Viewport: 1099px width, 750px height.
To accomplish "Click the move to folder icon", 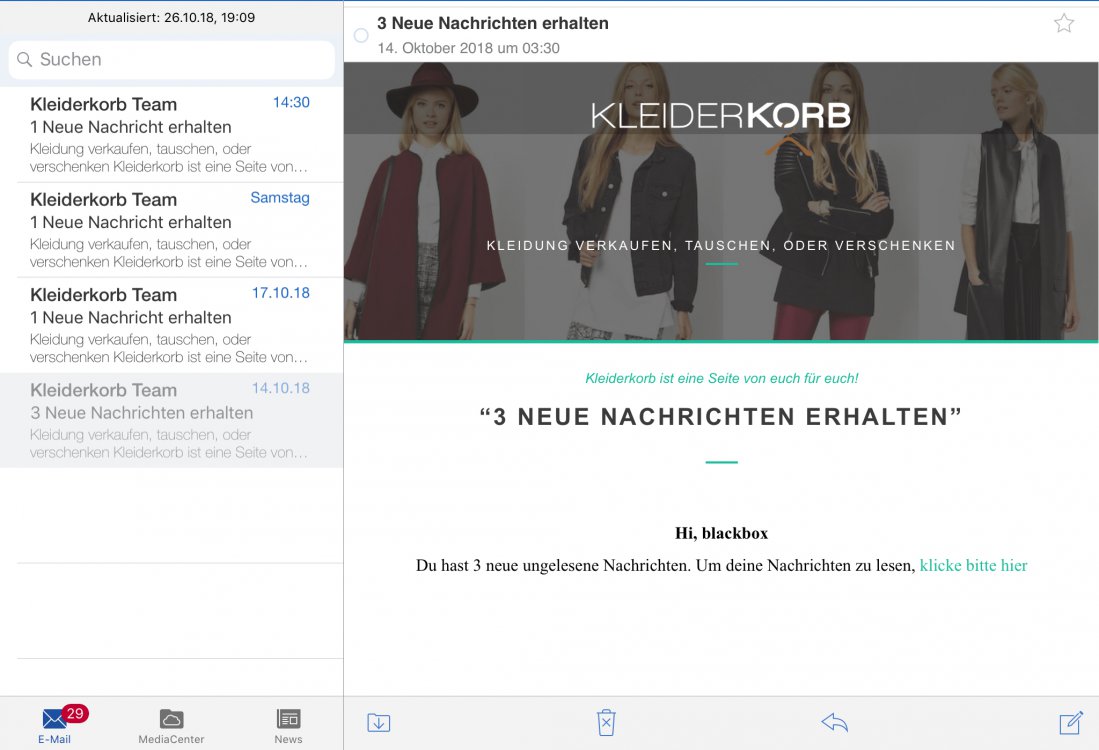I will (x=378, y=722).
